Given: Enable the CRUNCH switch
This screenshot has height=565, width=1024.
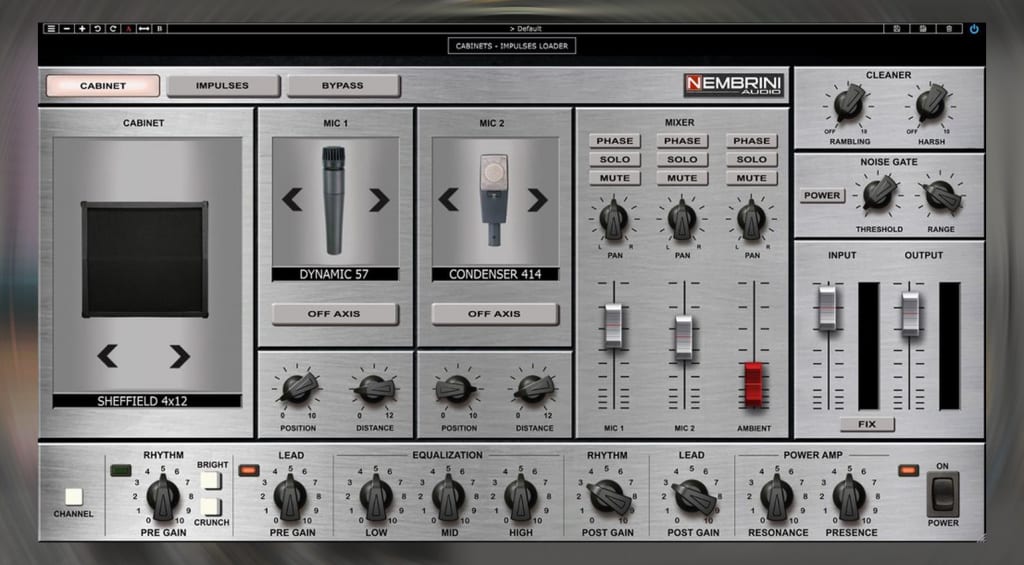Looking at the screenshot, I should point(210,508).
